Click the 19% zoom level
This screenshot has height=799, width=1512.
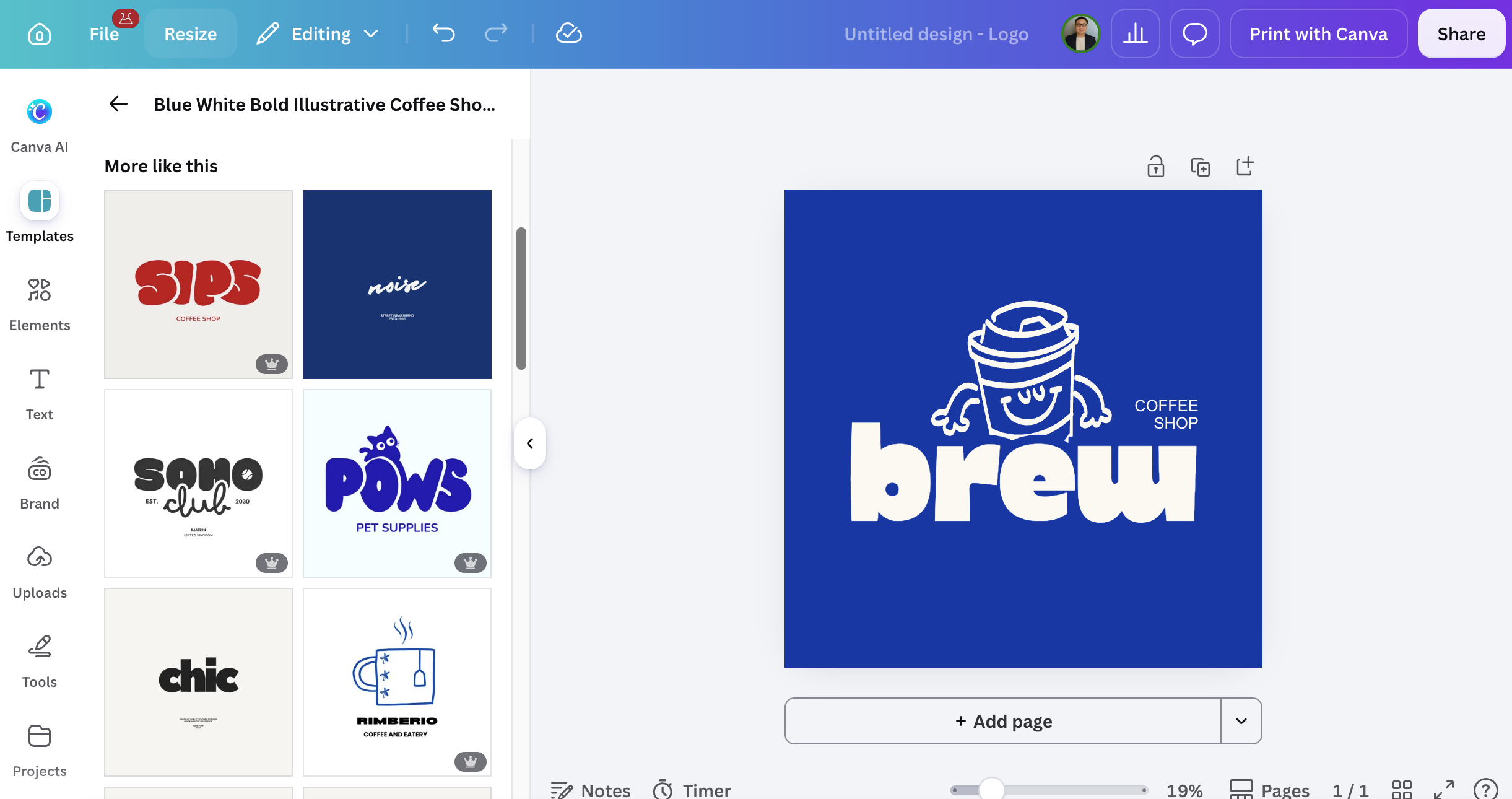[1184, 790]
